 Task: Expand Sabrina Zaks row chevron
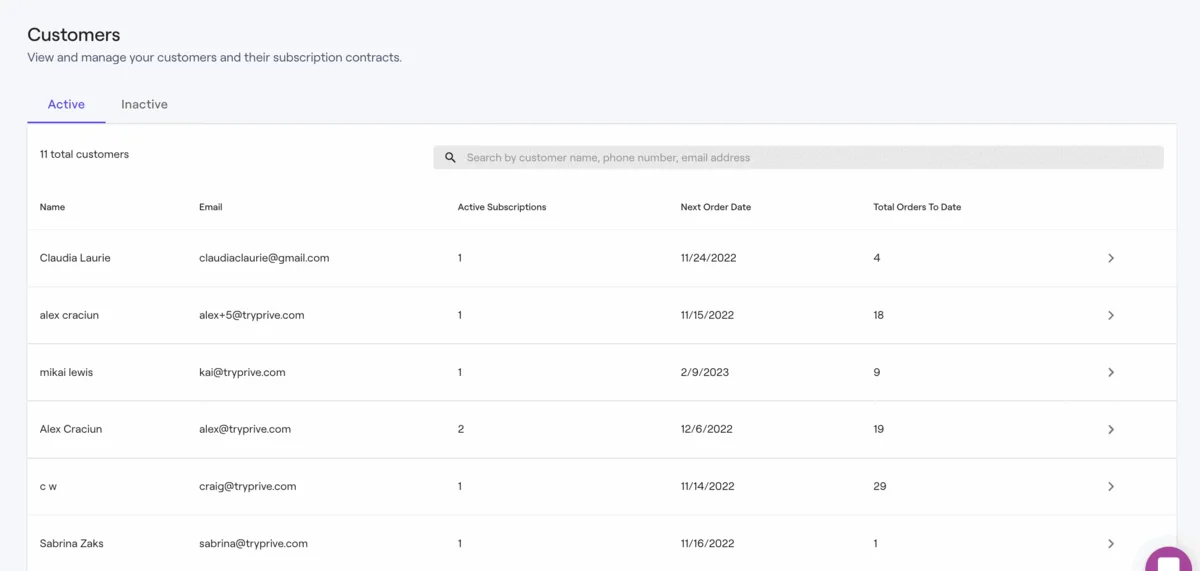[x=1111, y=543]
